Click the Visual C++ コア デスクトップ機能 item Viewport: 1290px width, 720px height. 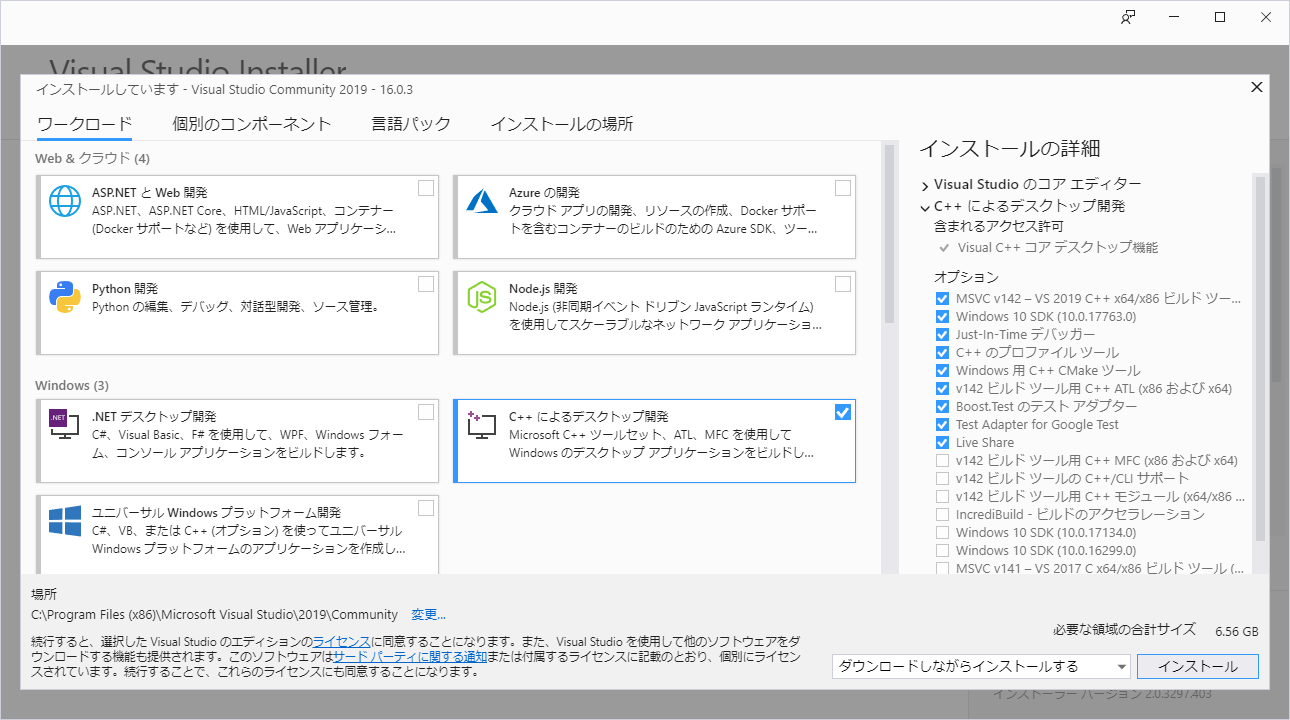click(x=1058, y=247)
